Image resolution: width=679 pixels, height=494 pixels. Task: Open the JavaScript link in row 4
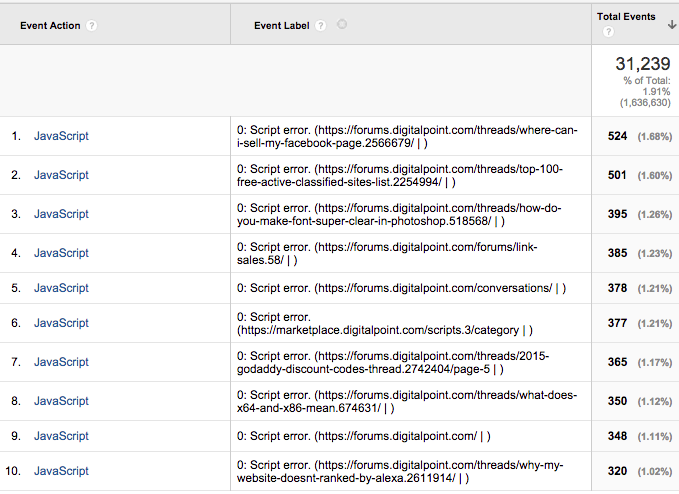coord(61,254)
